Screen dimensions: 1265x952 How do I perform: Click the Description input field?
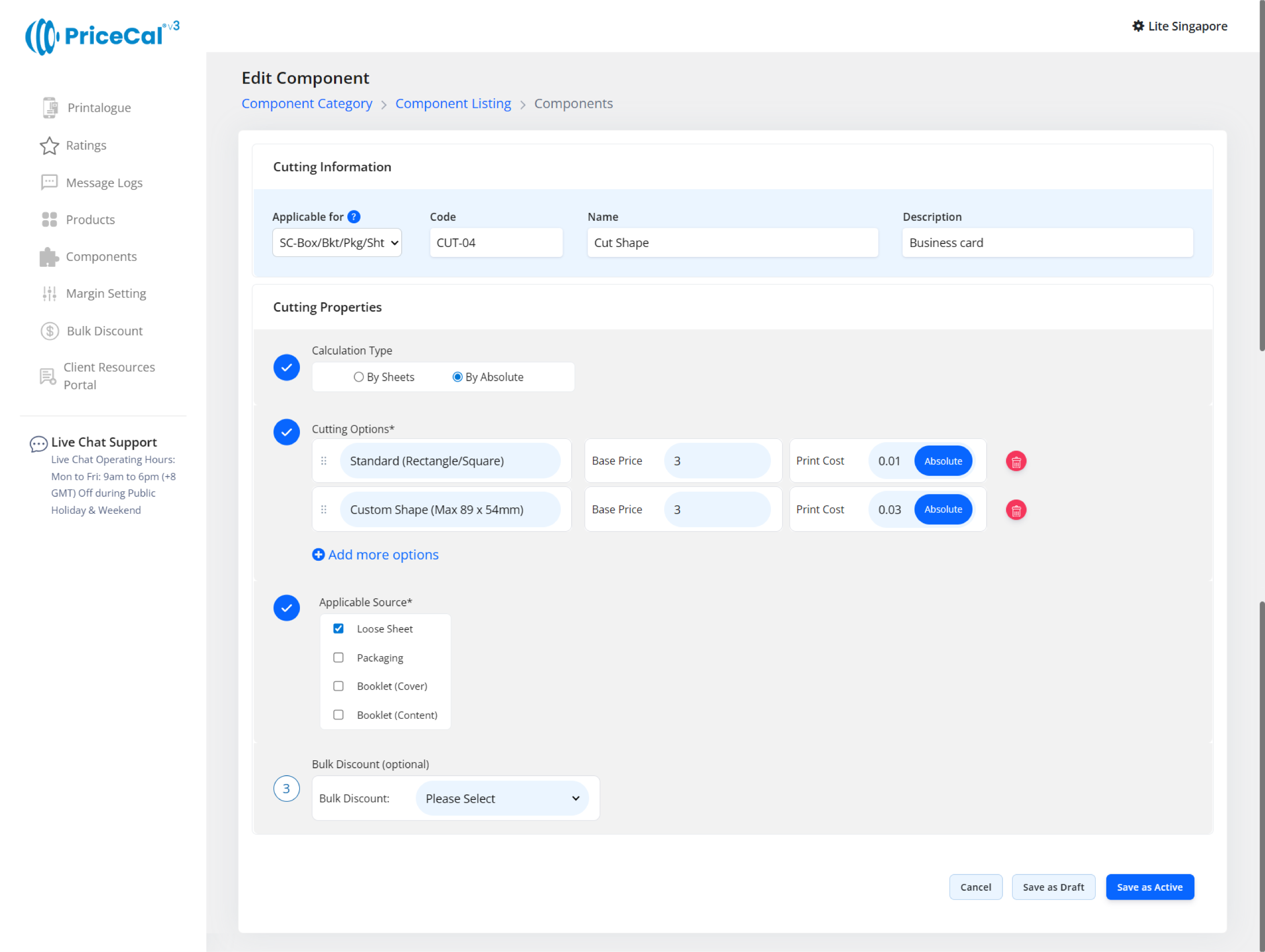click(x=1047, y=243)
